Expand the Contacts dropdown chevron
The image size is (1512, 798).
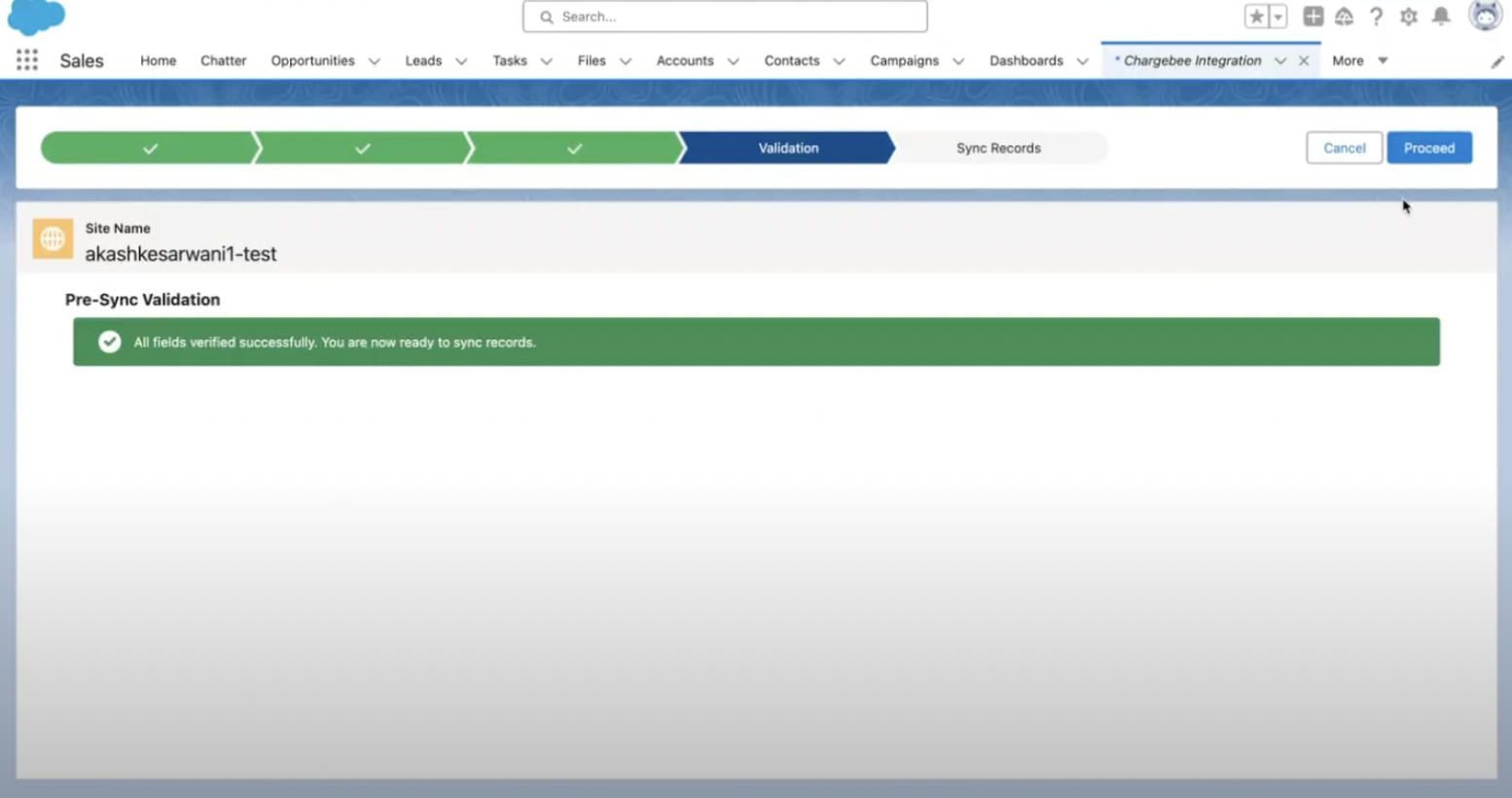839,61
